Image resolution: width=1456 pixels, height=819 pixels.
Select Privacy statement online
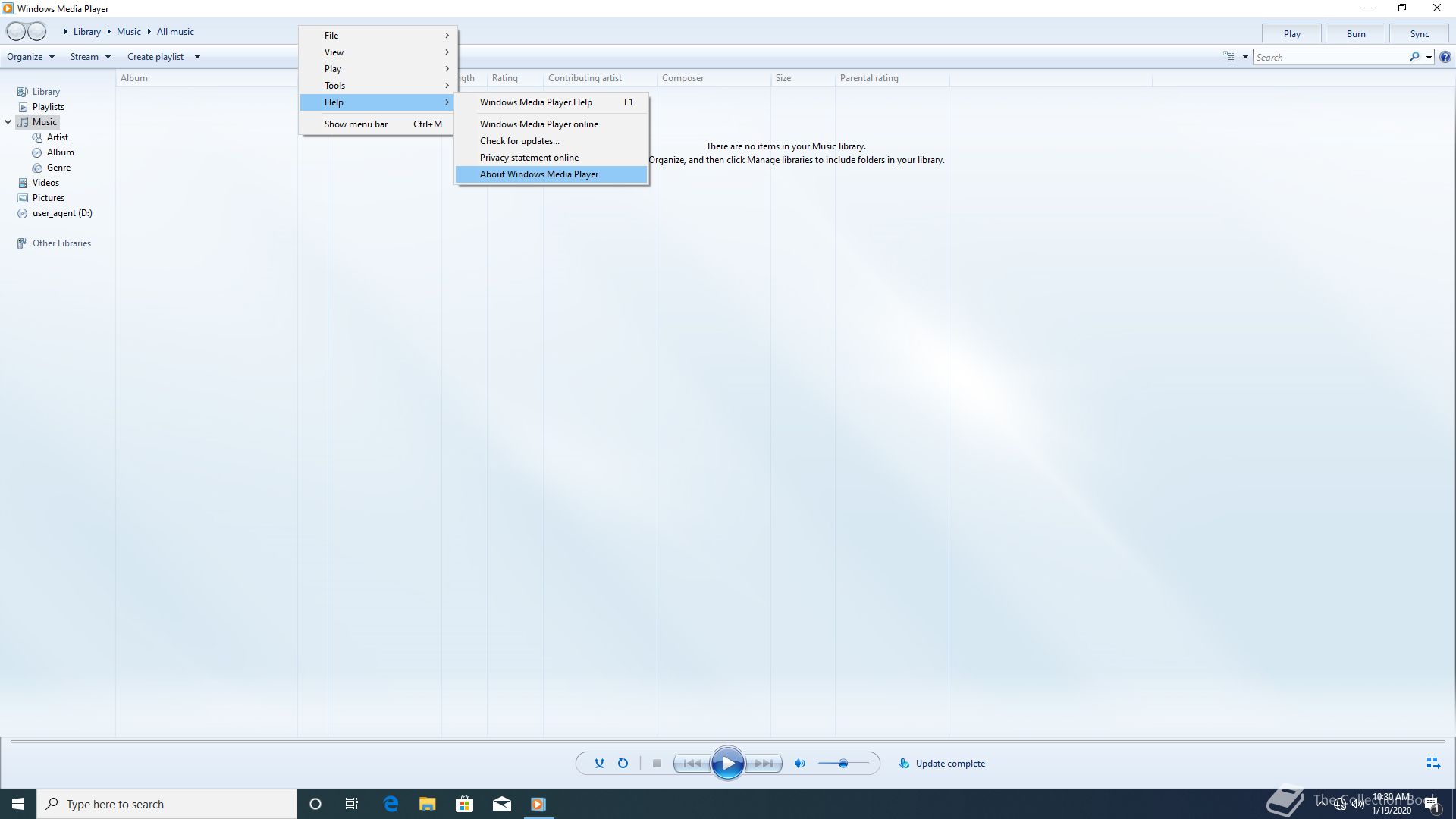551,158
